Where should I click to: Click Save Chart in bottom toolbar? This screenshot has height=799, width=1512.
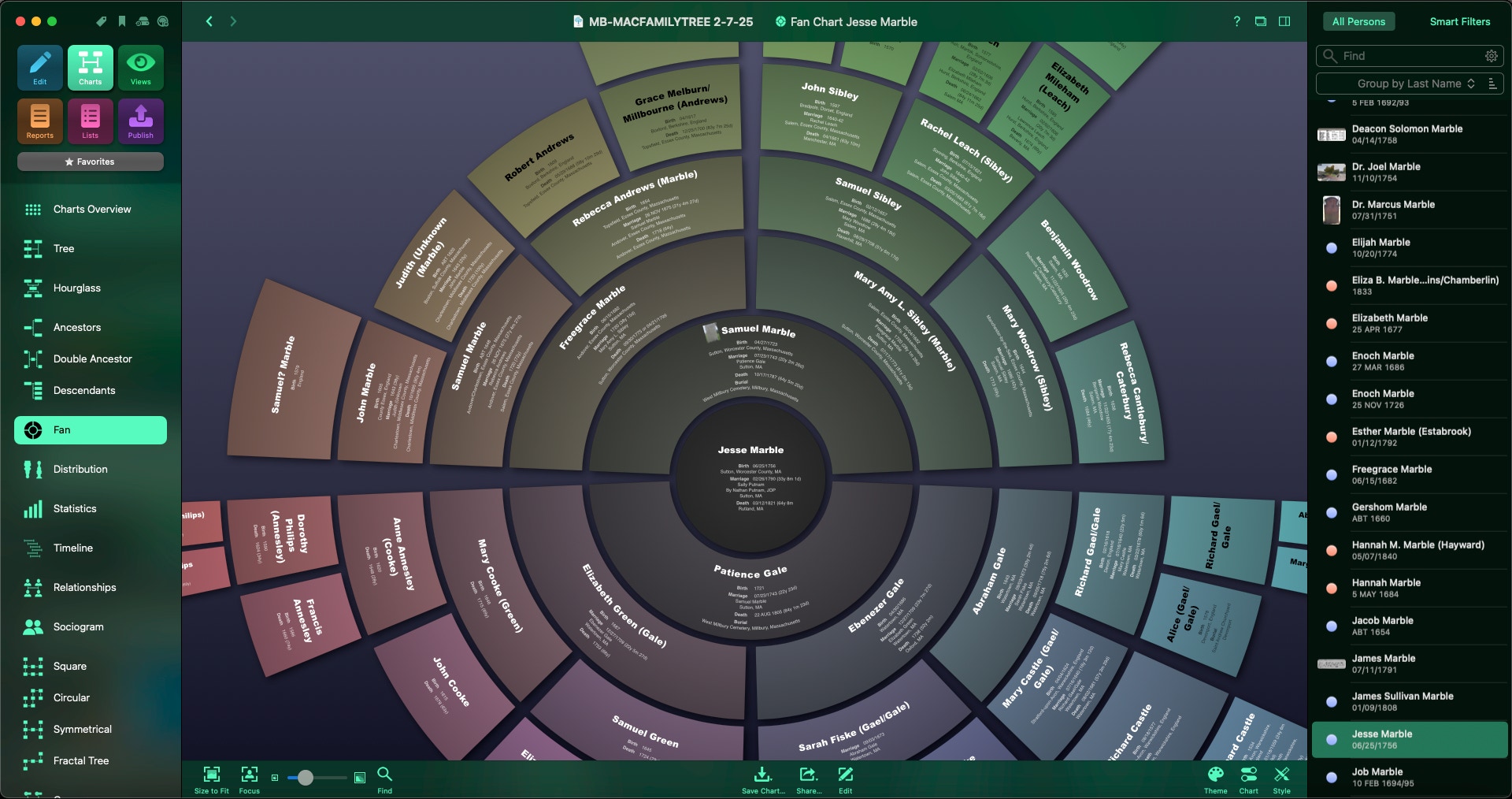(763, 780)
